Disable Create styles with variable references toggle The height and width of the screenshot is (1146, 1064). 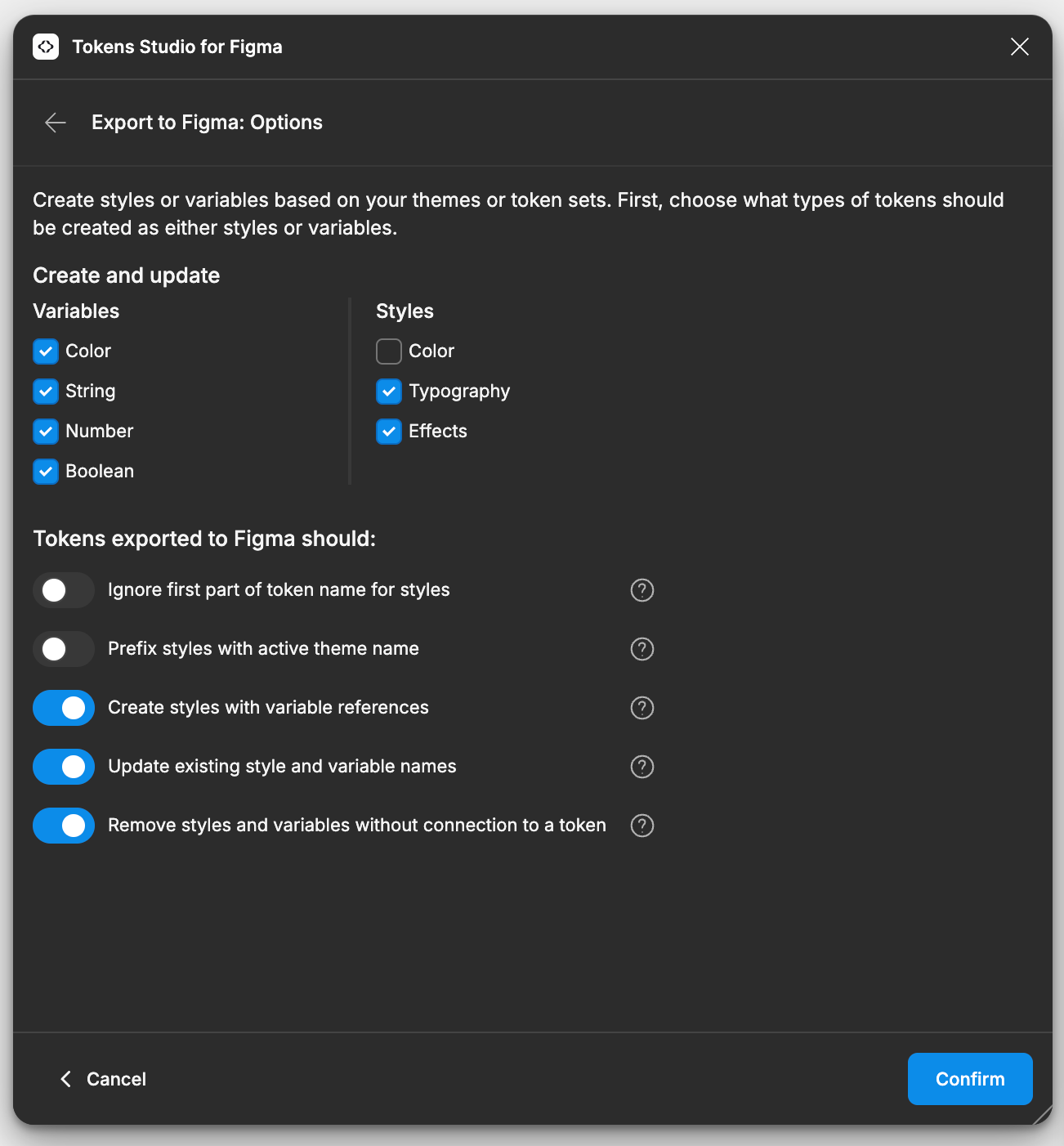click(64, 708)
